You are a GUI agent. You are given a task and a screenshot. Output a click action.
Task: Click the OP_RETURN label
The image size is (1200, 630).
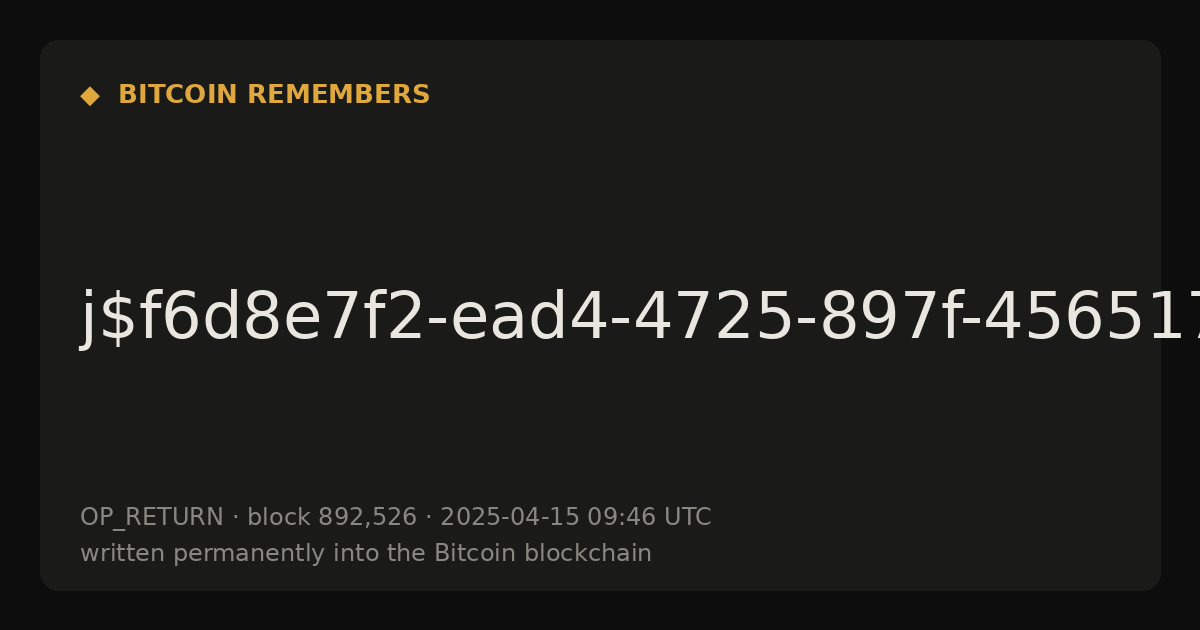[x=152, y=517]
